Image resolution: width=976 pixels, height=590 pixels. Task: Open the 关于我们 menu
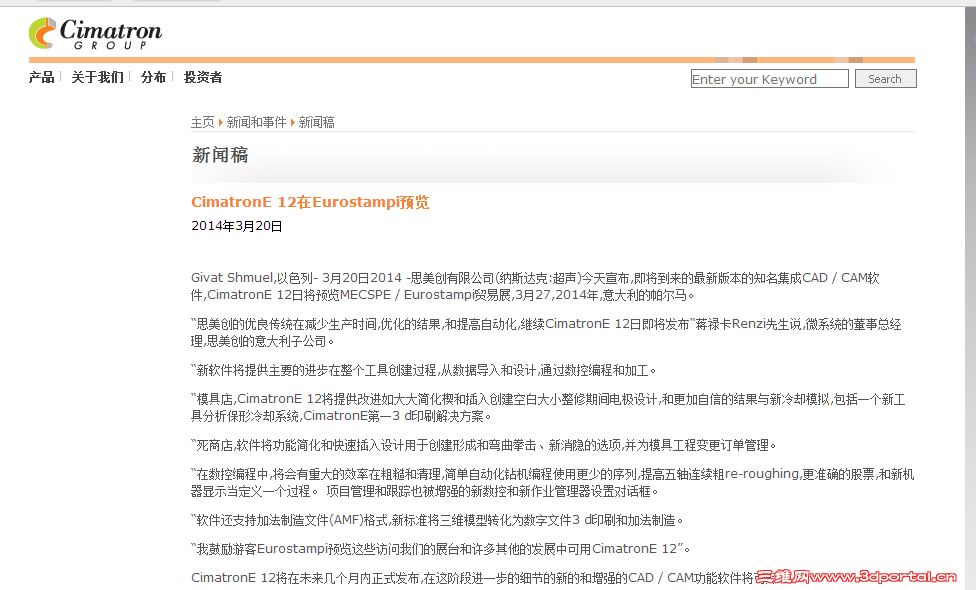tap(97, 77)
